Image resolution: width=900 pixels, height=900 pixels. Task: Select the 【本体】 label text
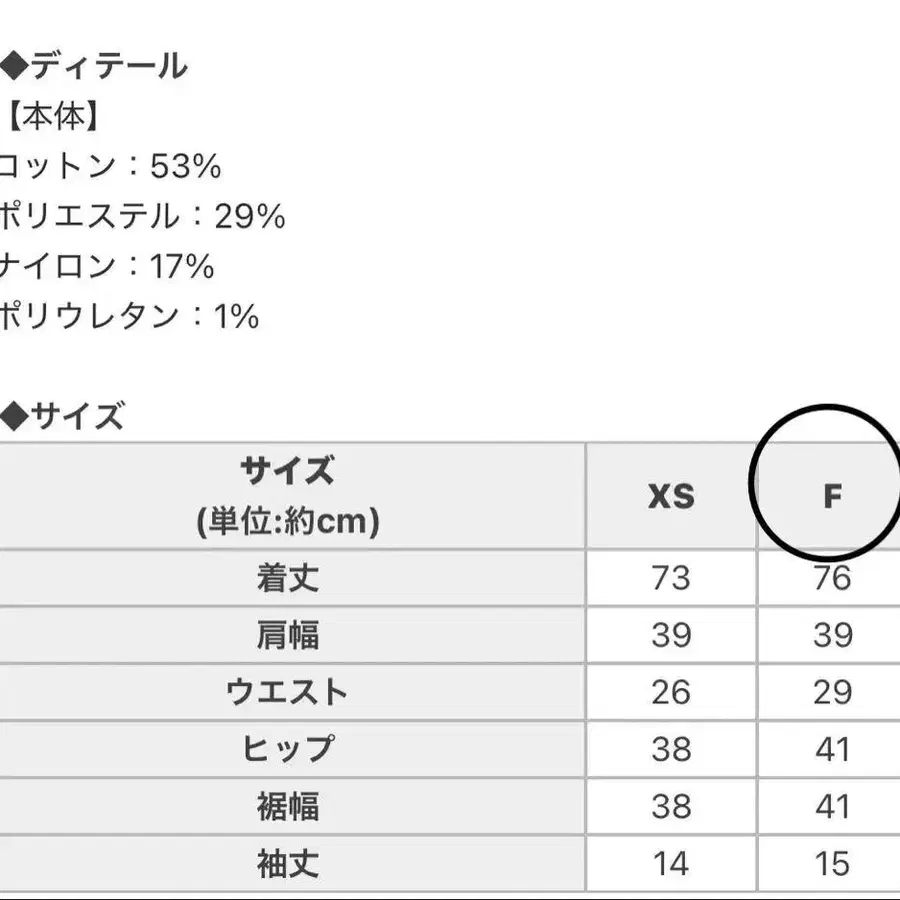click(54, 118)
